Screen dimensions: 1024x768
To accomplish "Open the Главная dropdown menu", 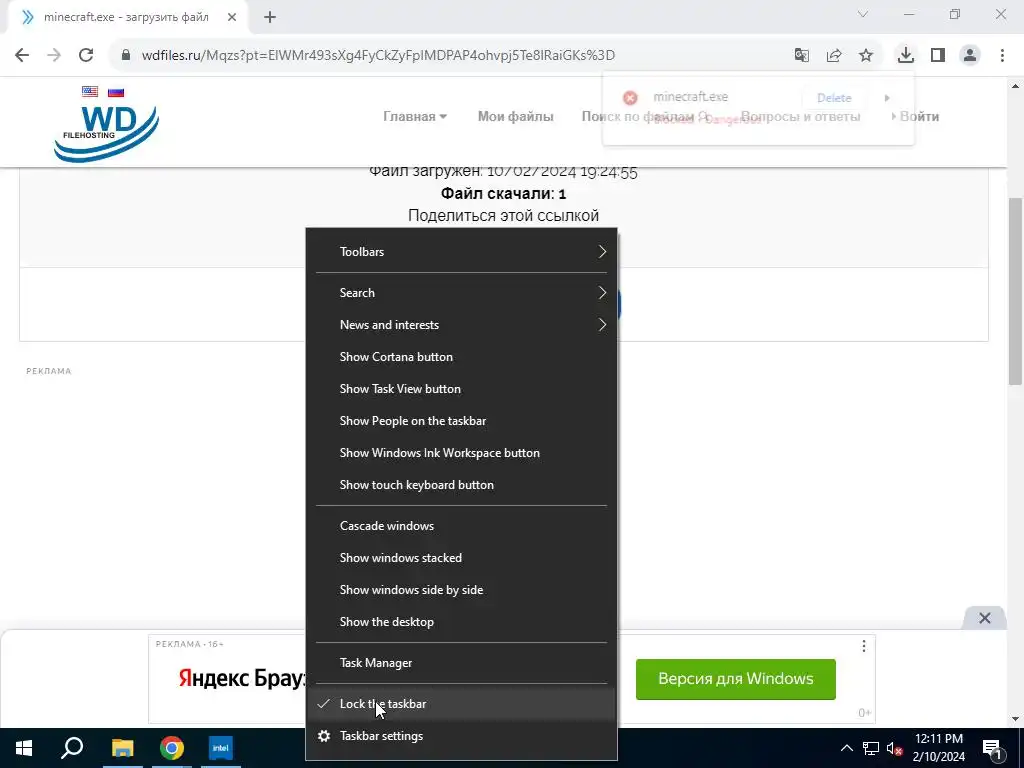I will tap(415, 117).
